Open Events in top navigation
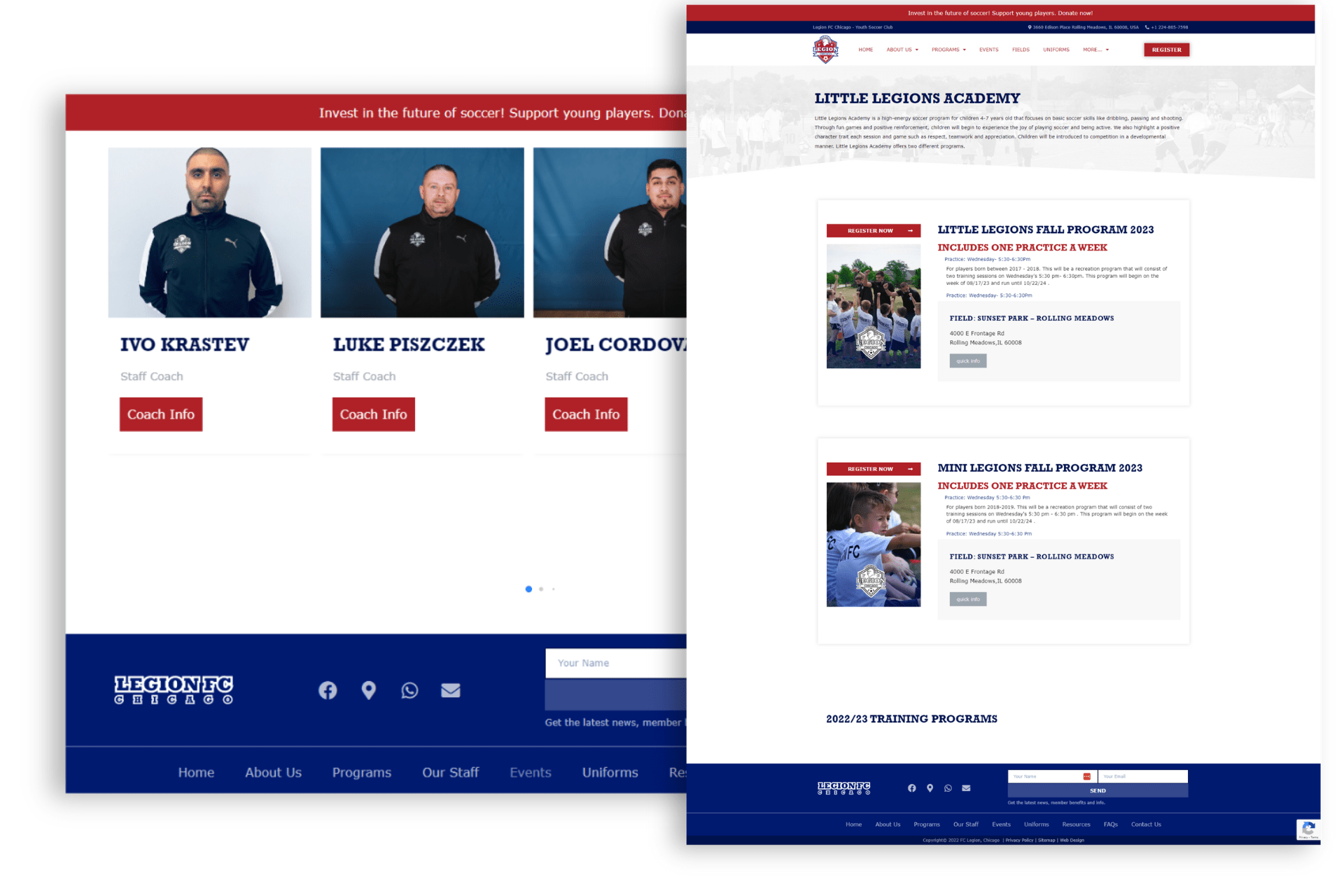 [x=988, y=50]
